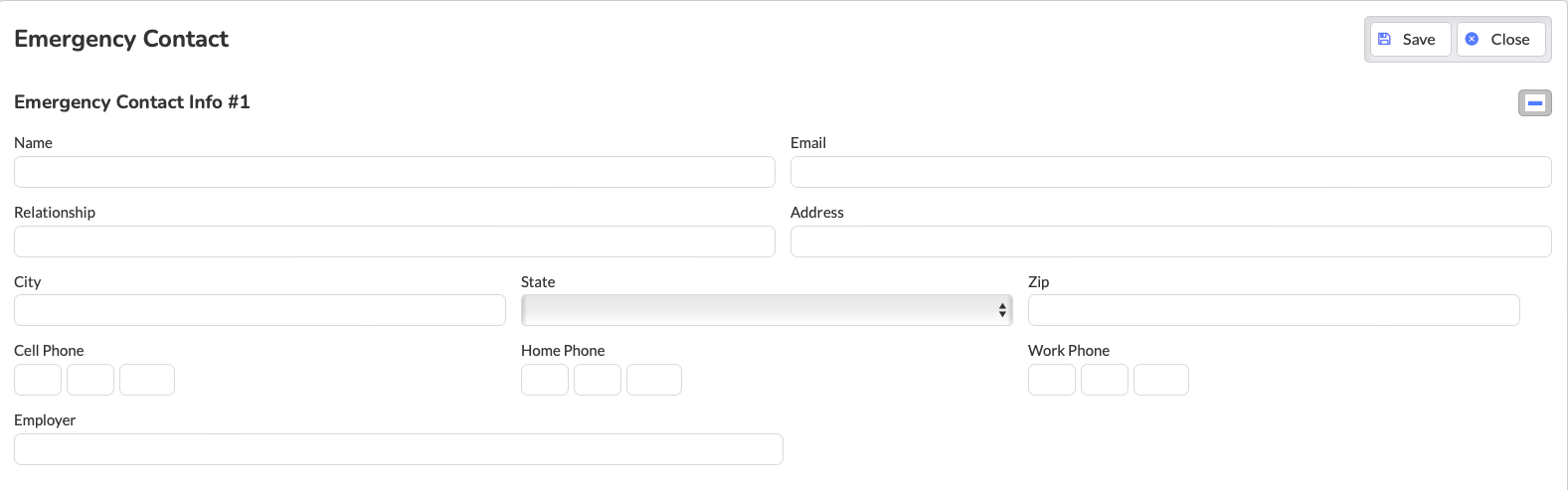Viewport: 1568px width, 490px height.
Task: Focus the Address input field
Action: pyautogui.click(x=1170, y=242)
